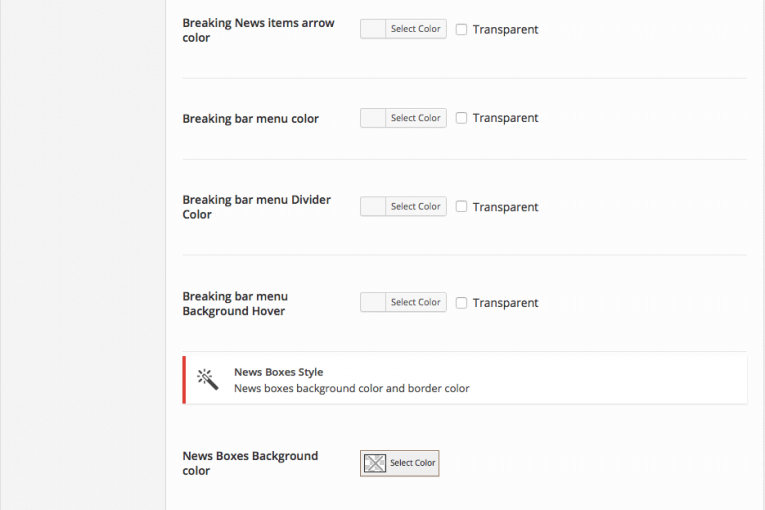Click the Breaking bar menu color swatch
The height and width of the screenshot is (510, 765).
373,118
